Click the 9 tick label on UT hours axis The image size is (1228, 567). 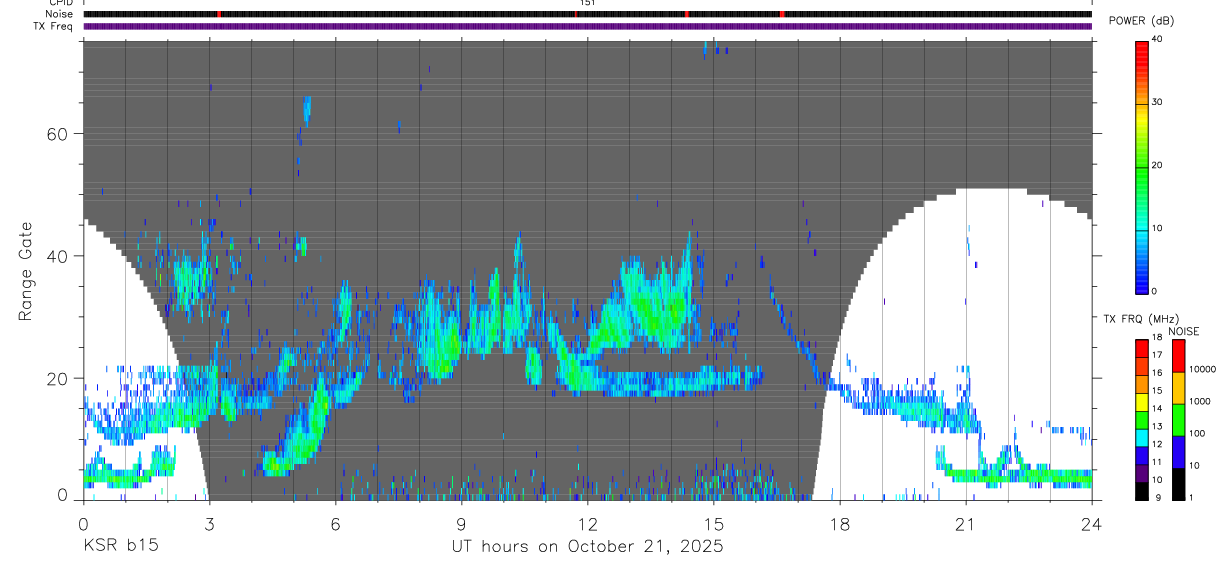461,524
